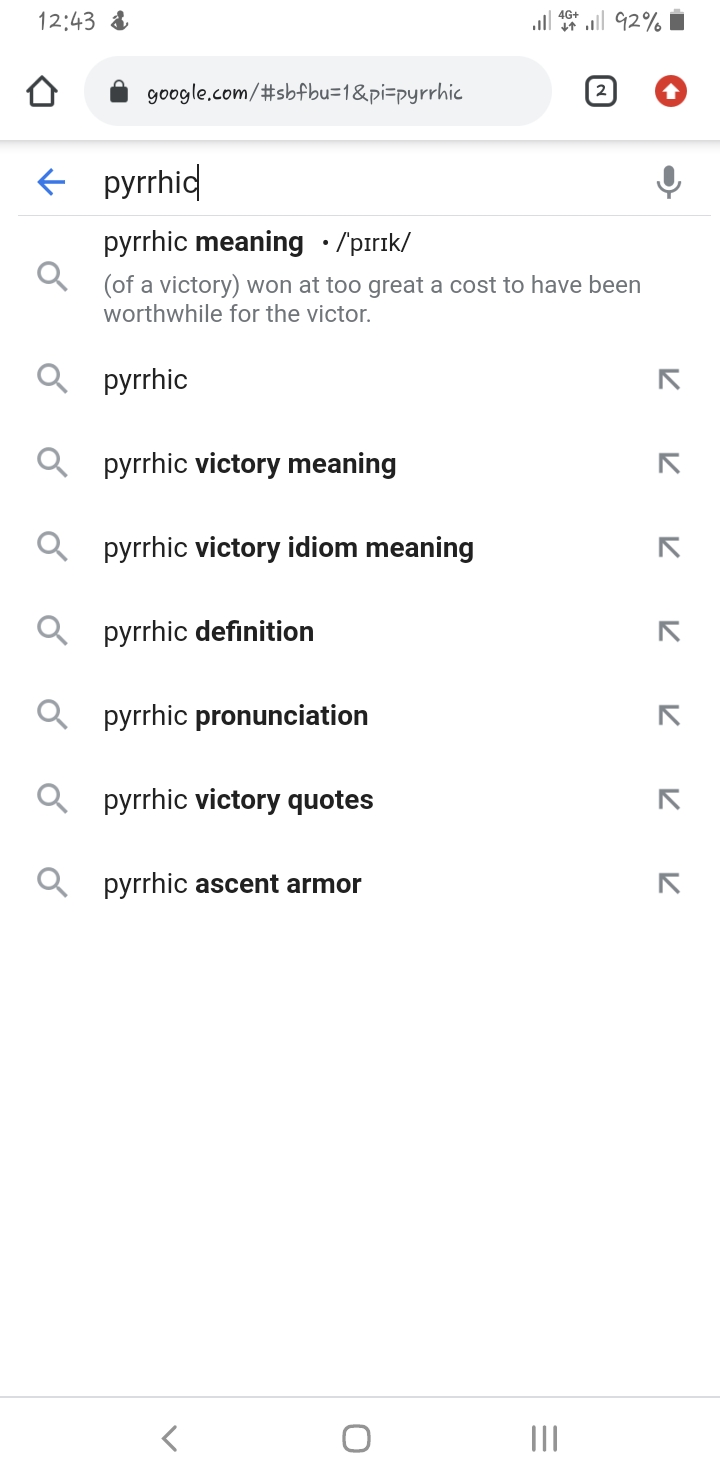
Task: Start voice search with microphone icon
Action: click(668, 182)
